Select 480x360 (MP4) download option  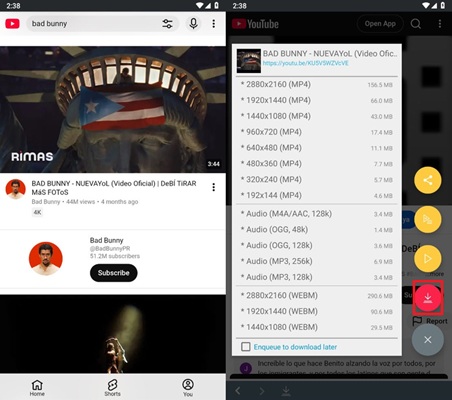point(317,164)
